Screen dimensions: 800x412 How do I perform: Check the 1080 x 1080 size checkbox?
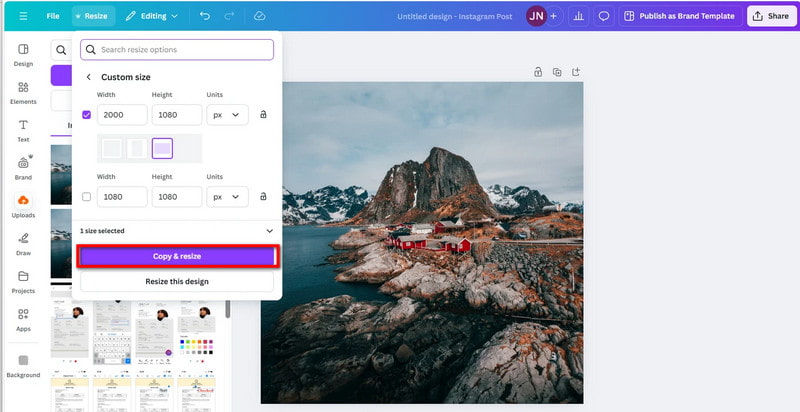pyautogui.click(x=87, y=197)
